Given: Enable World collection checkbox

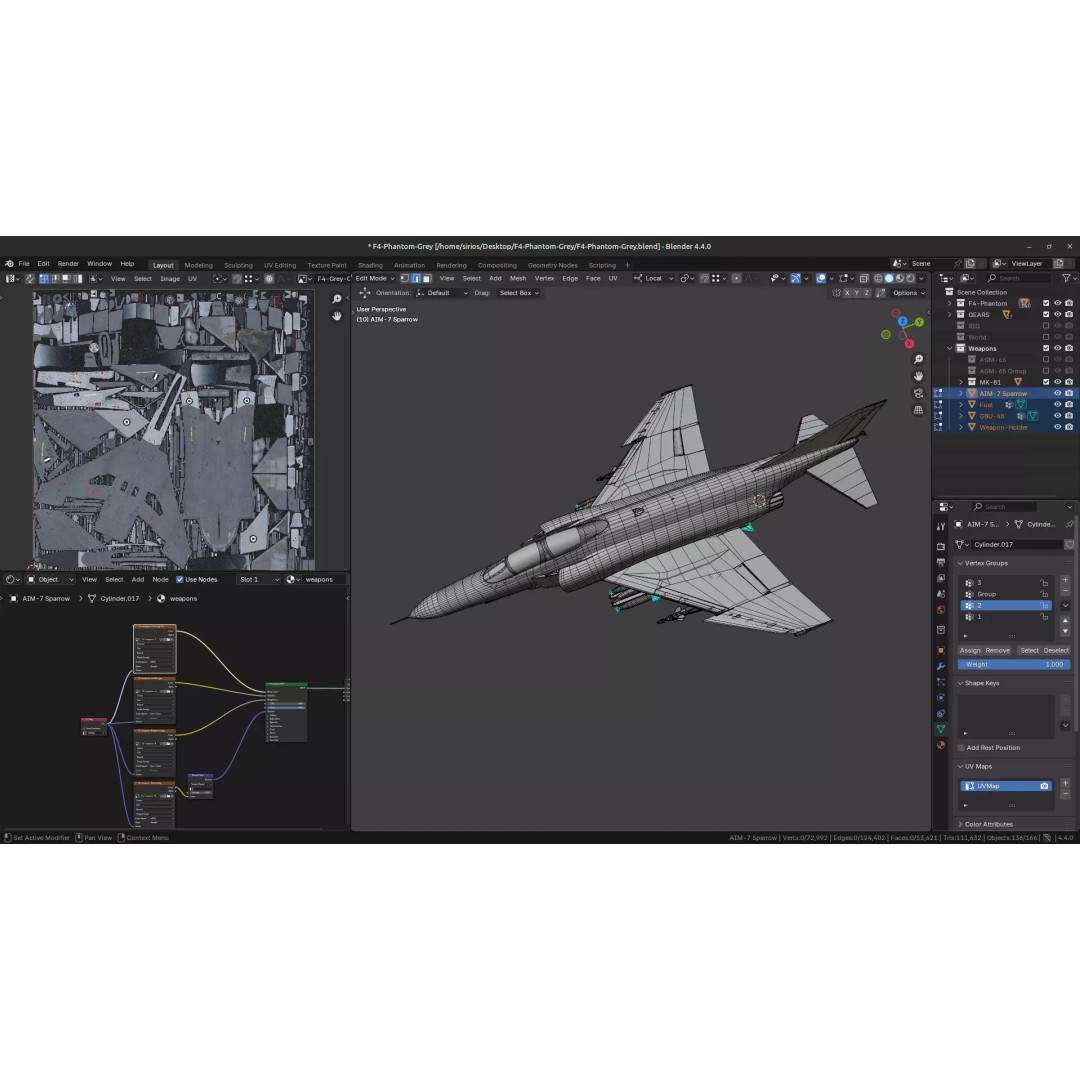Looking at the screenshot, I should tap(1046, 337).
